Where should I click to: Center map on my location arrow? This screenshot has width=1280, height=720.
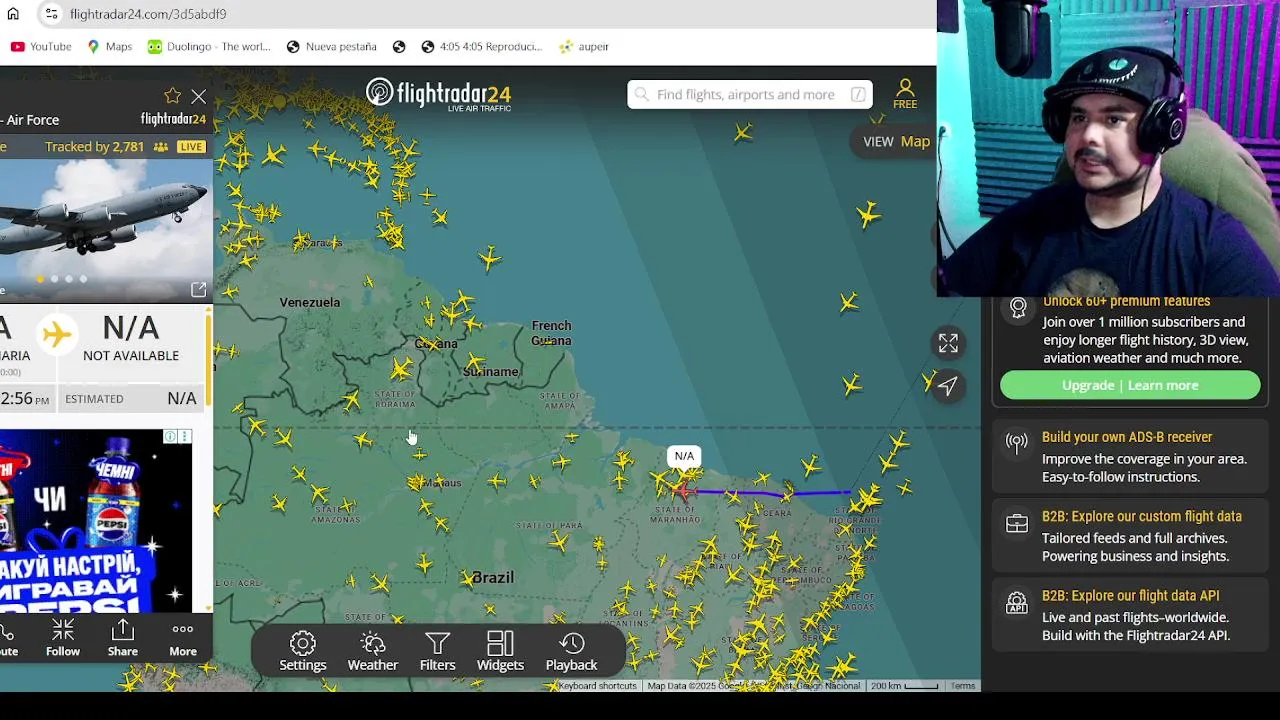[x=948, y=385]
